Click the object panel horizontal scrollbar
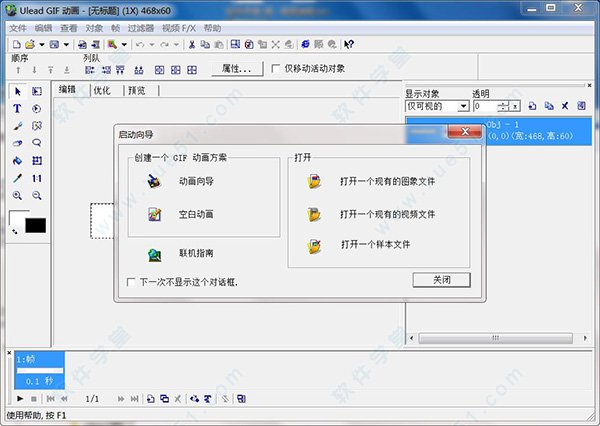This screenshot has width=600, height=426. coord(496,338)
